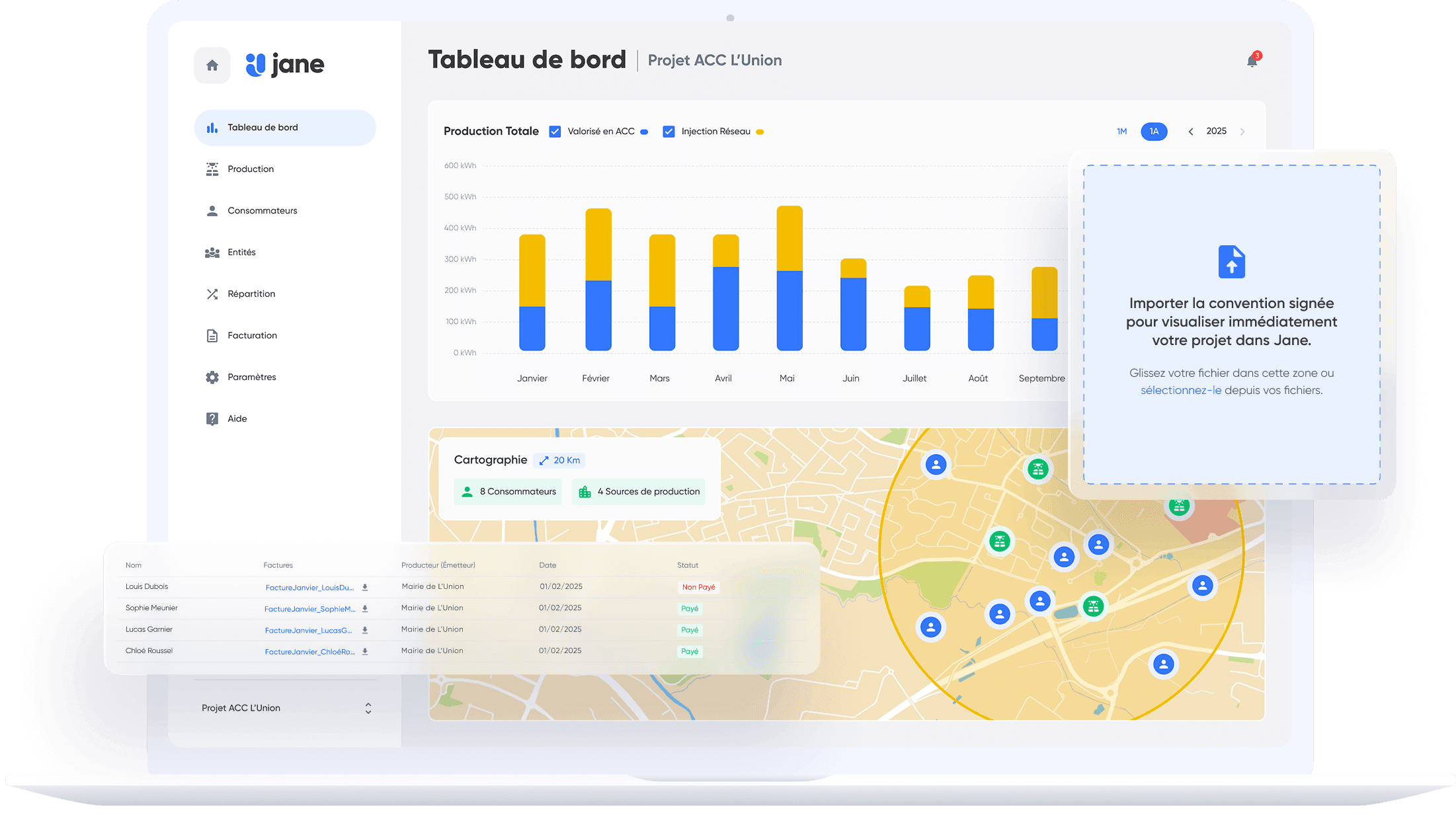Switch chart to 1M view
1456x823 pixels.
[1121, 132]
